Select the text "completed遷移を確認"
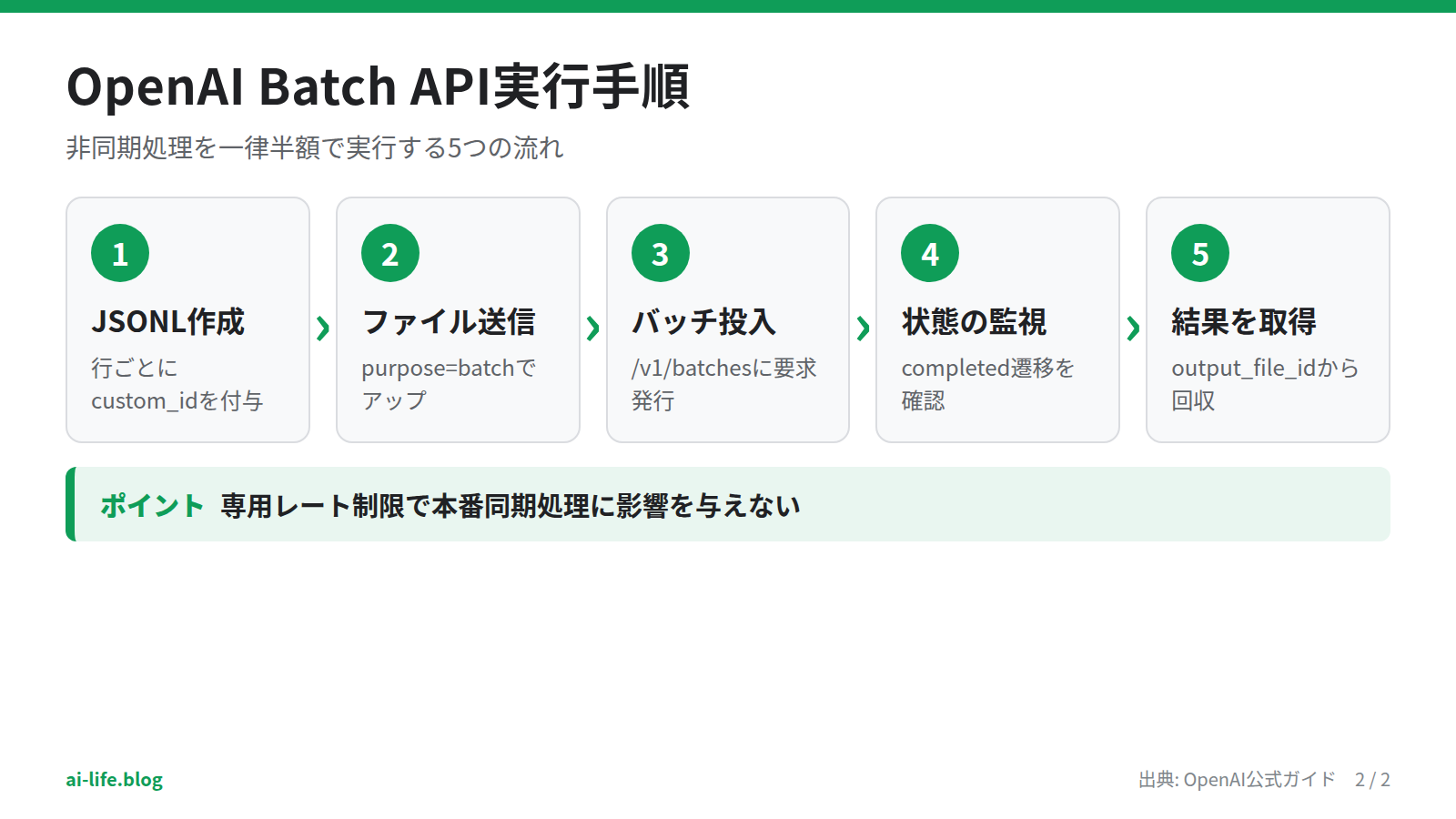1456x819 pixels. point(988,384)
